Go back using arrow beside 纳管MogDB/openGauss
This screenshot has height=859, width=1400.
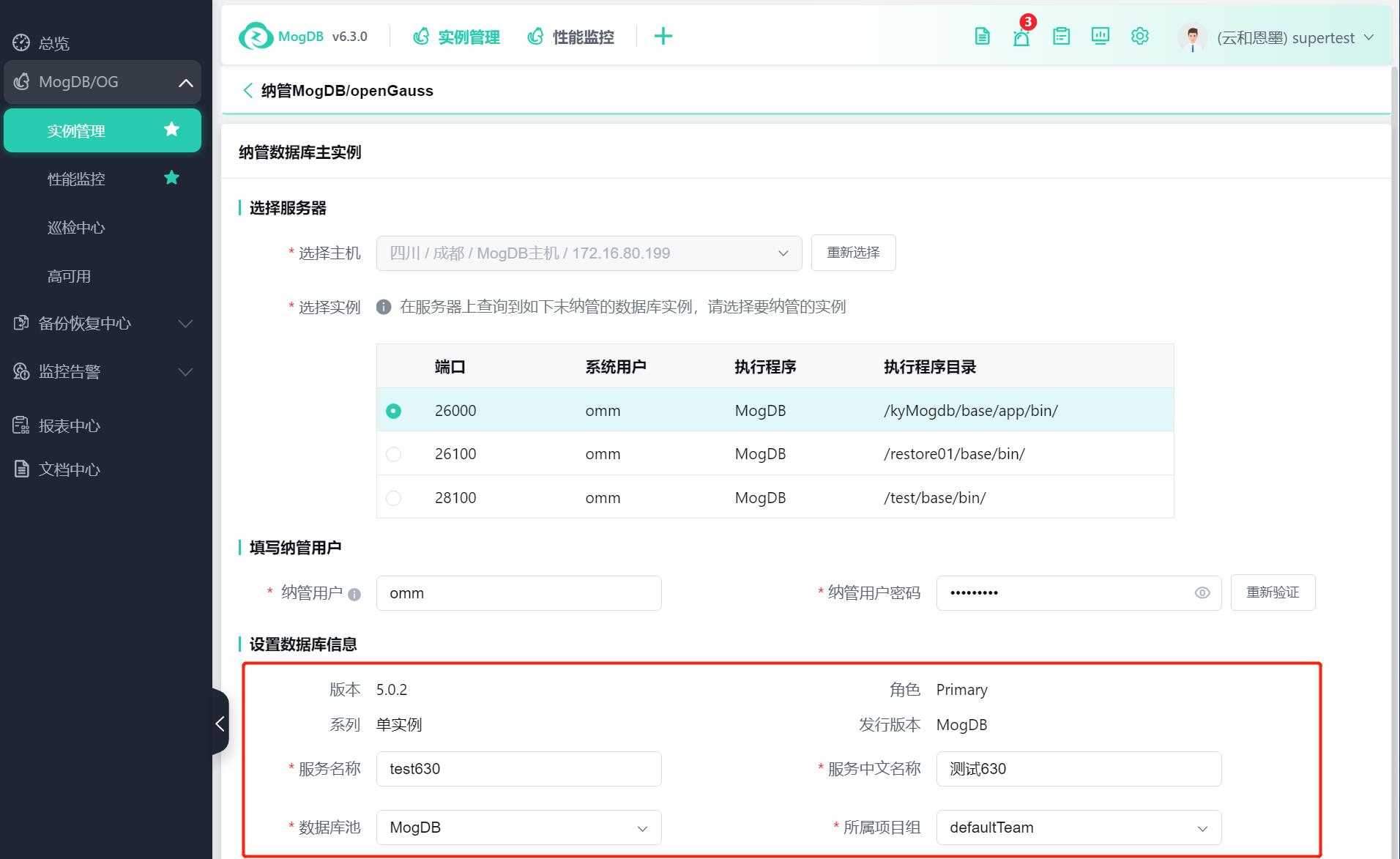coord(247,90)
